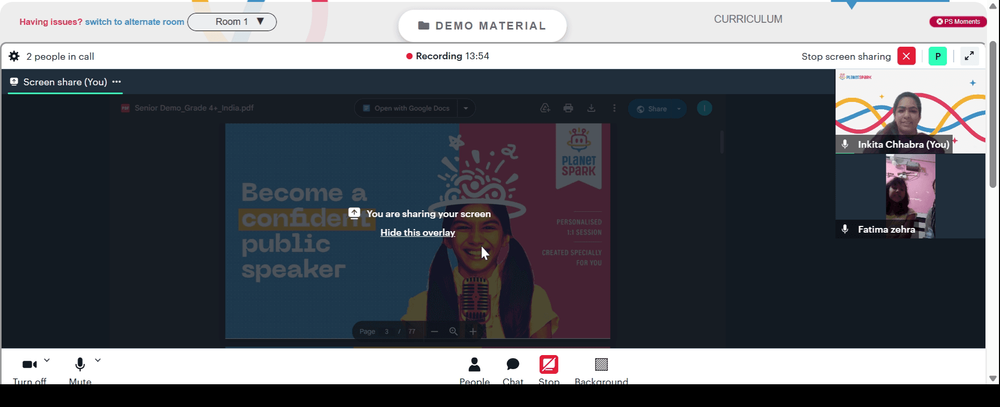Open Background effects icon
Image resolution: width=1000 pixels, height=407 pixels.
pyautogui.click(x=601, y=364)
